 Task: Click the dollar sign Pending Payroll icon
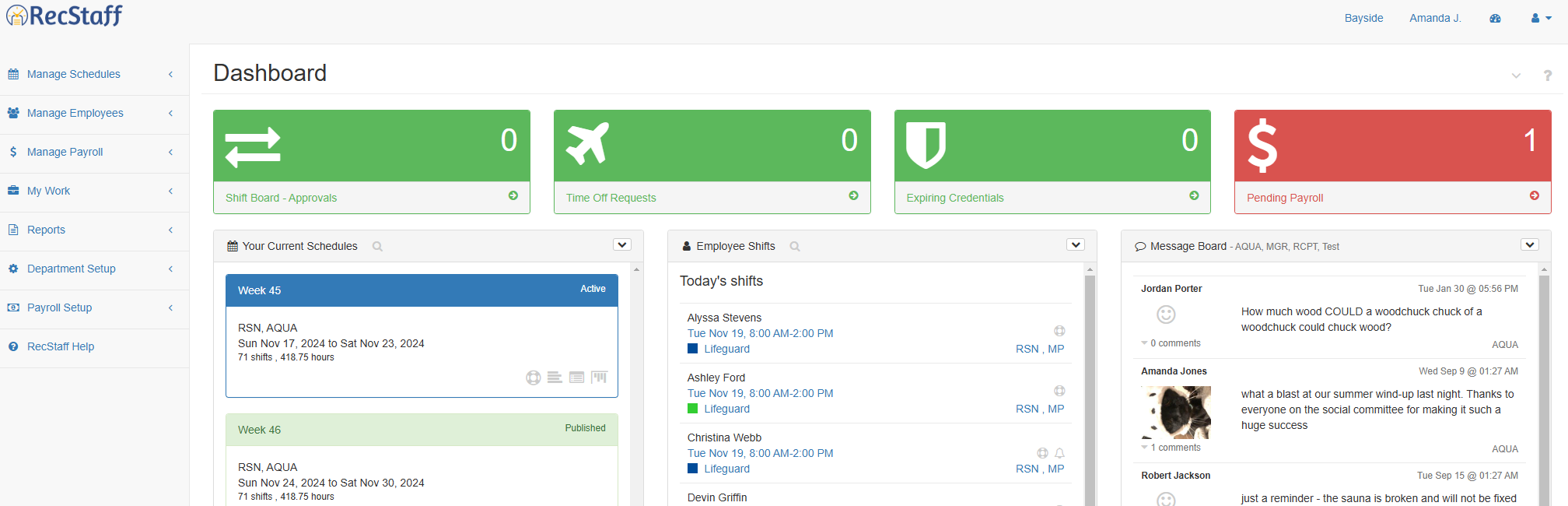[x=1262, y=146]
